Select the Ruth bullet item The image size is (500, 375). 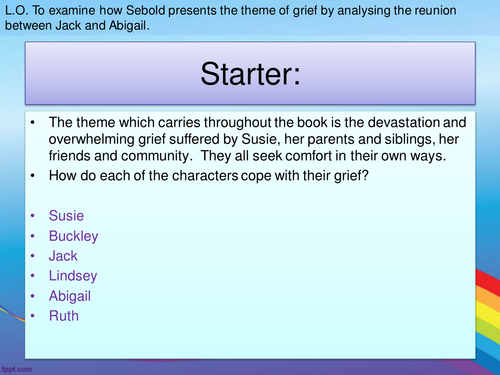pos(64,316)
